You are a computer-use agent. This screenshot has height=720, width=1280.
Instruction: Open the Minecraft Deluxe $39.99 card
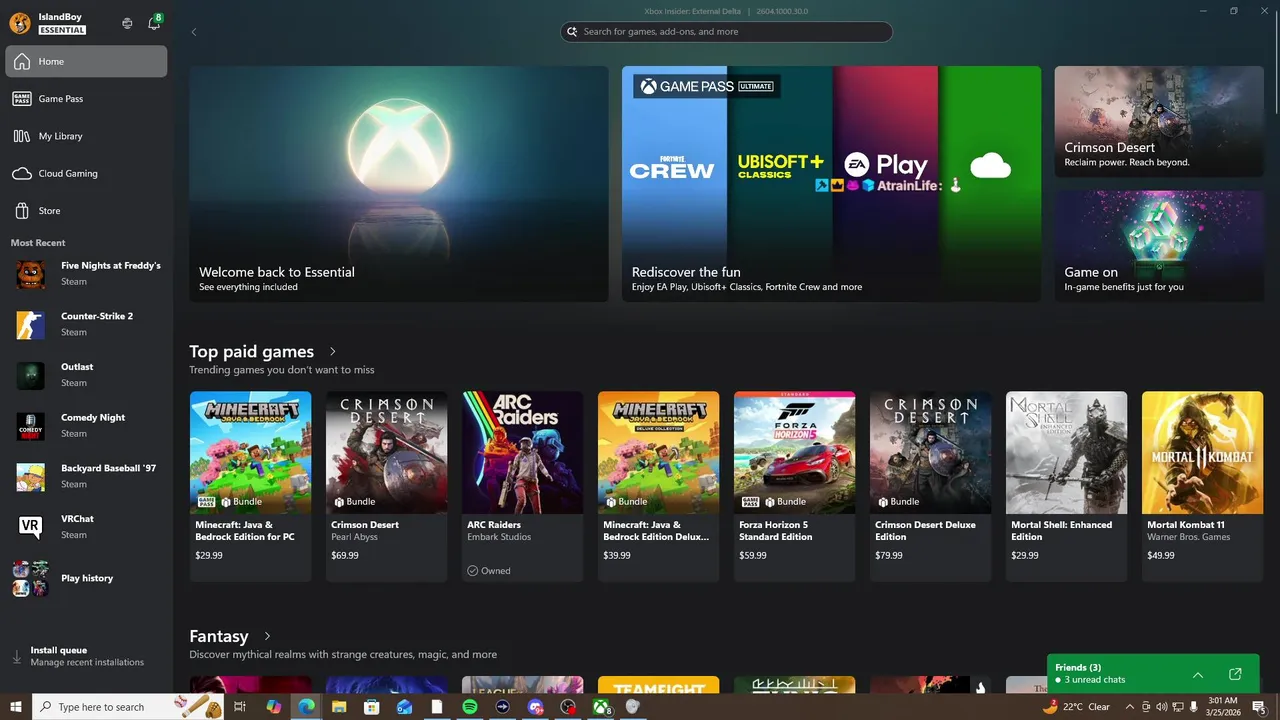point(658,486)
